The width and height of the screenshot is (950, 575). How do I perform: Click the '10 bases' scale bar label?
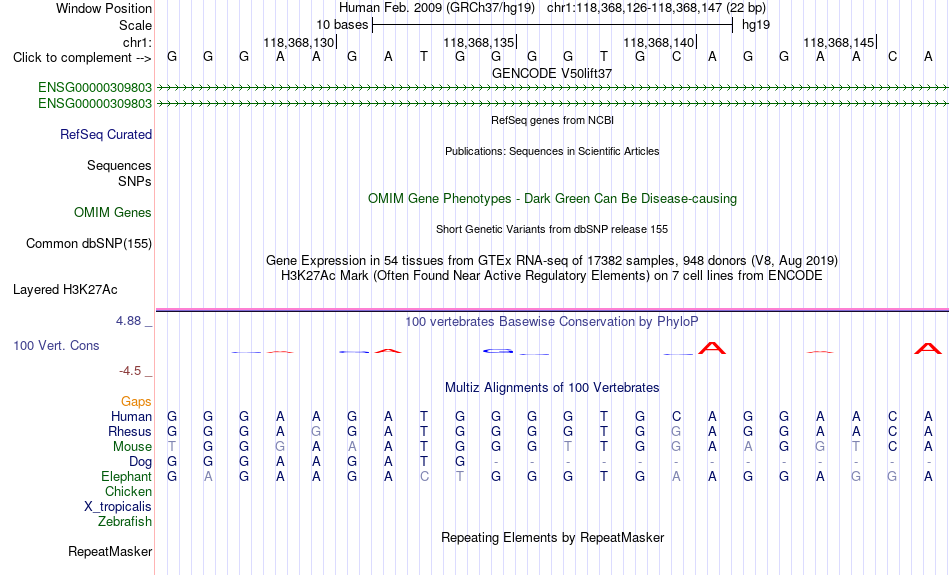click(x=342, y=25)
